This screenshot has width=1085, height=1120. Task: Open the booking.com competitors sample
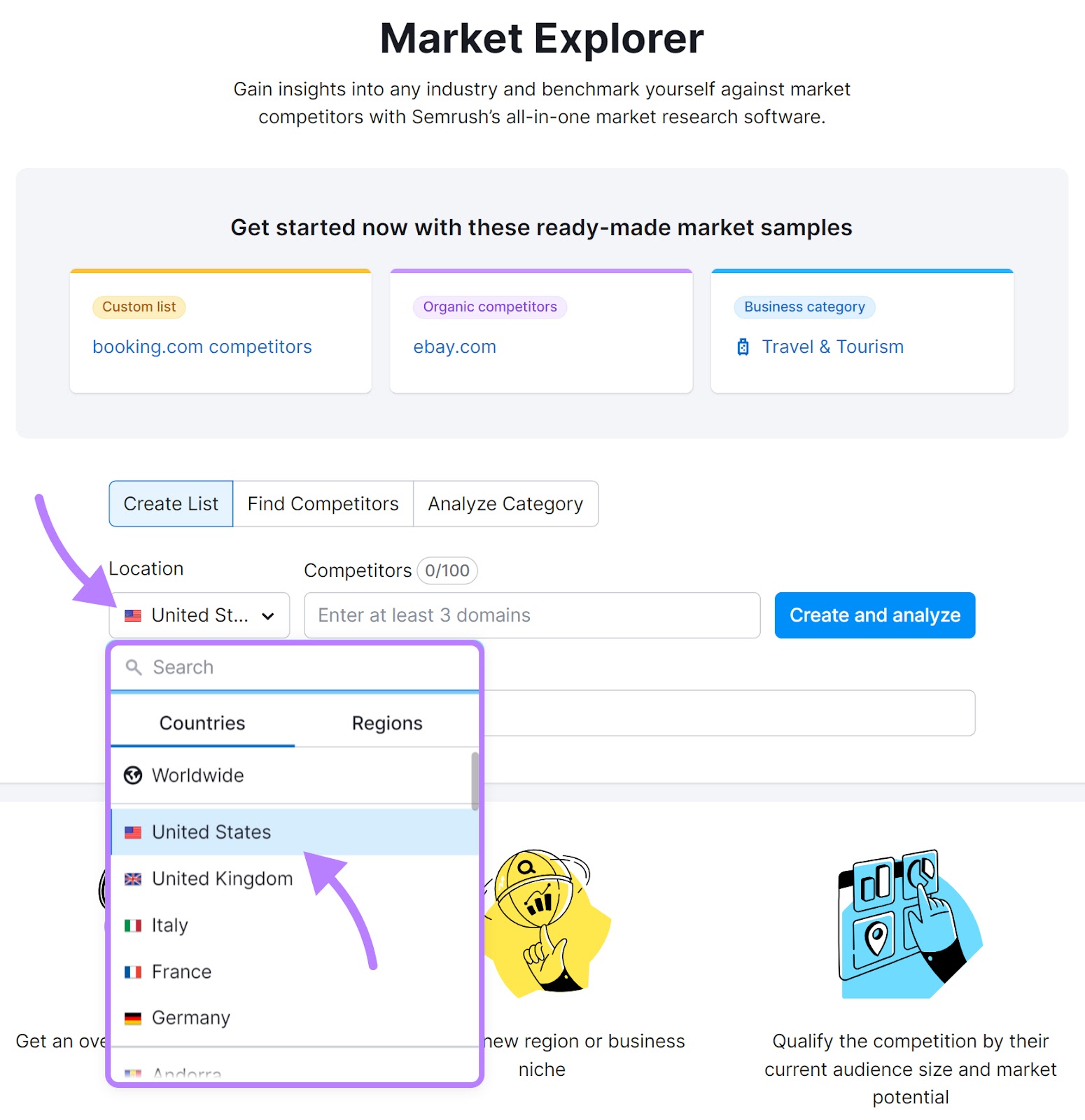point(202,346)
